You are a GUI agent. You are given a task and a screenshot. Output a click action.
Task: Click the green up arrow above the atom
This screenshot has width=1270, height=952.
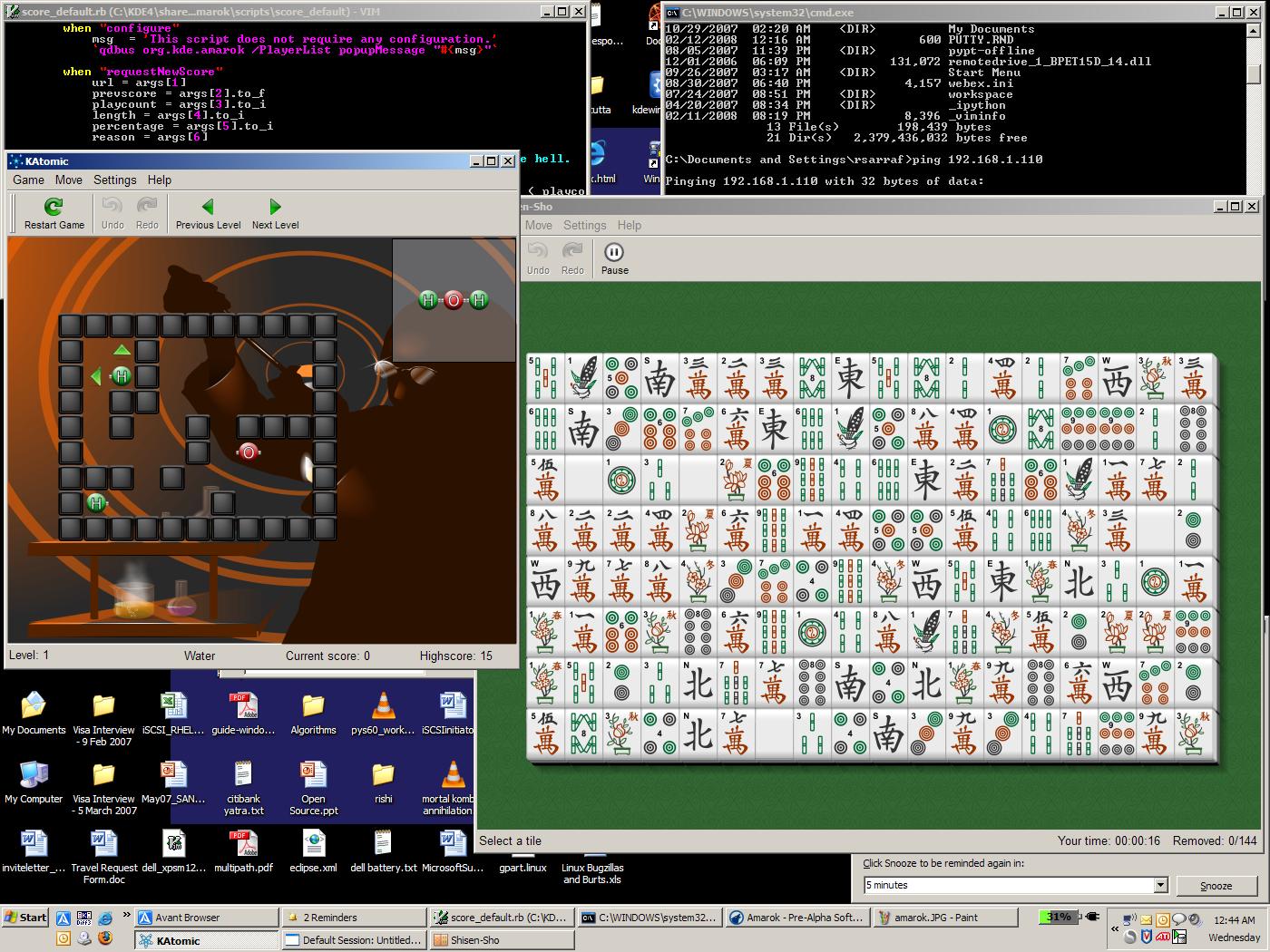click(x=122, y=350)
